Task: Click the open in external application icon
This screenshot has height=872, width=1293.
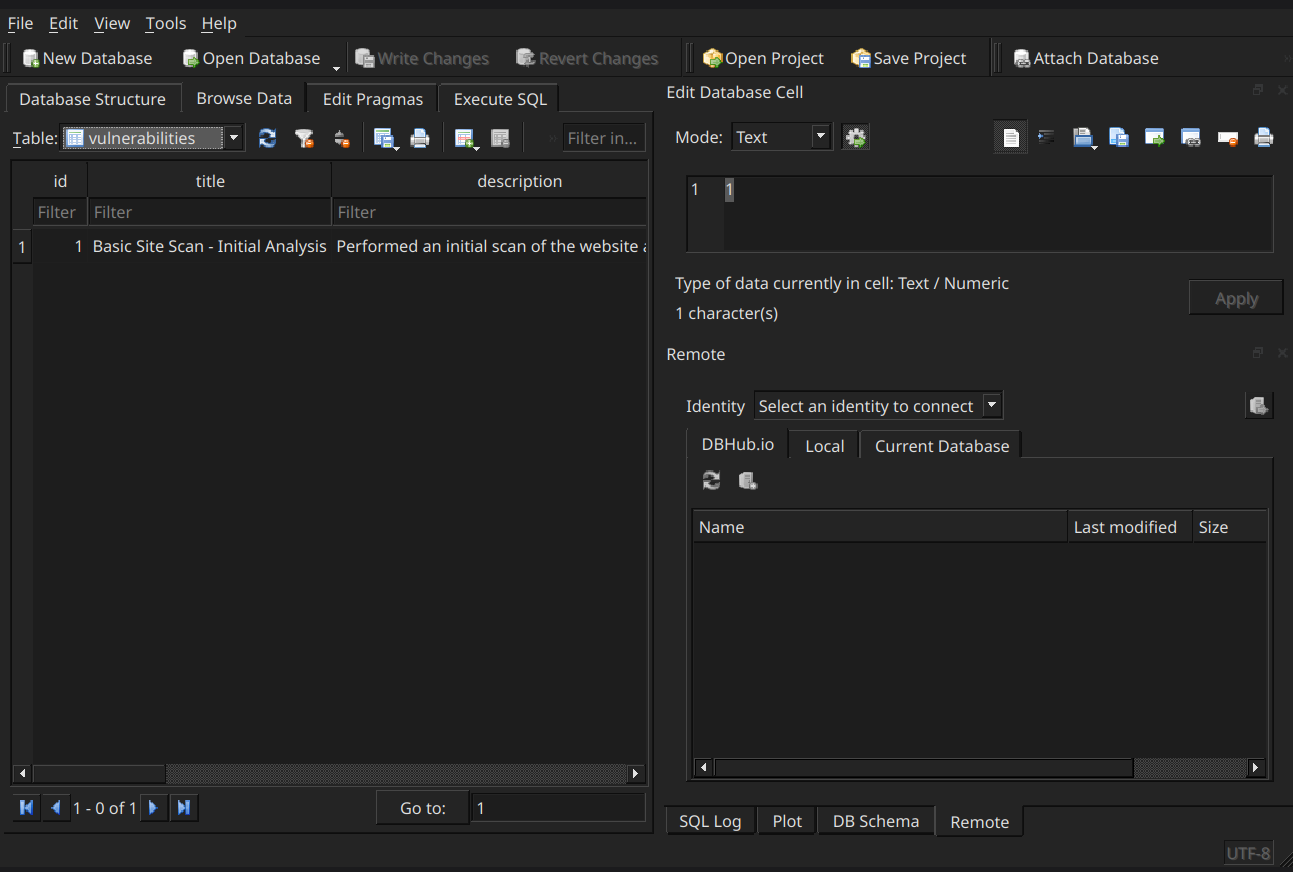Action: click(1155, 137)
